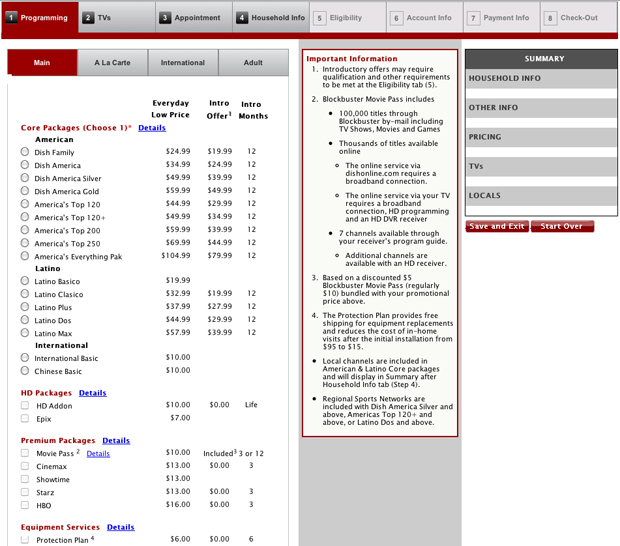Choose America's Top 120 package
620x546 pixels.
pyautogui.click(x=25, y=204)
